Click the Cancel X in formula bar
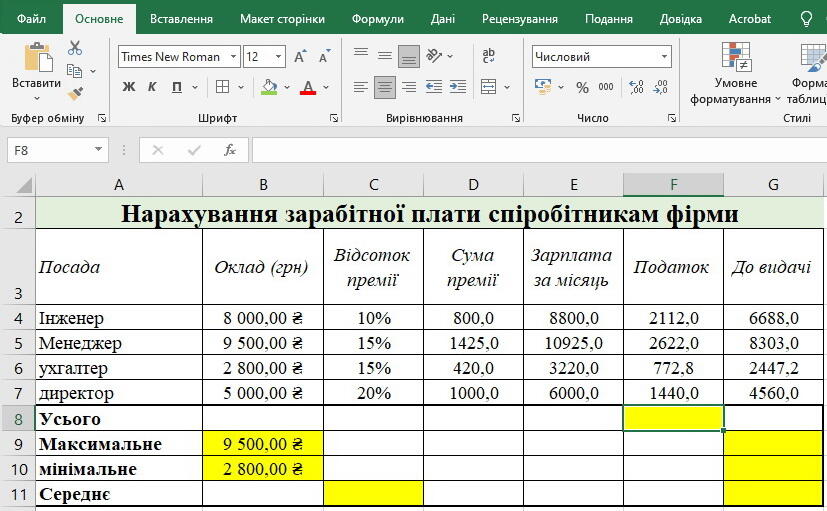This screenshot has height=511, width=827. tap(157, 151)
